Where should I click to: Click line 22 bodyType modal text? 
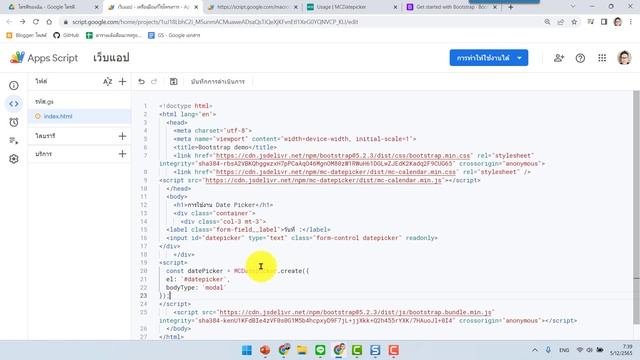pyautogui.click(x=195, y=287)
